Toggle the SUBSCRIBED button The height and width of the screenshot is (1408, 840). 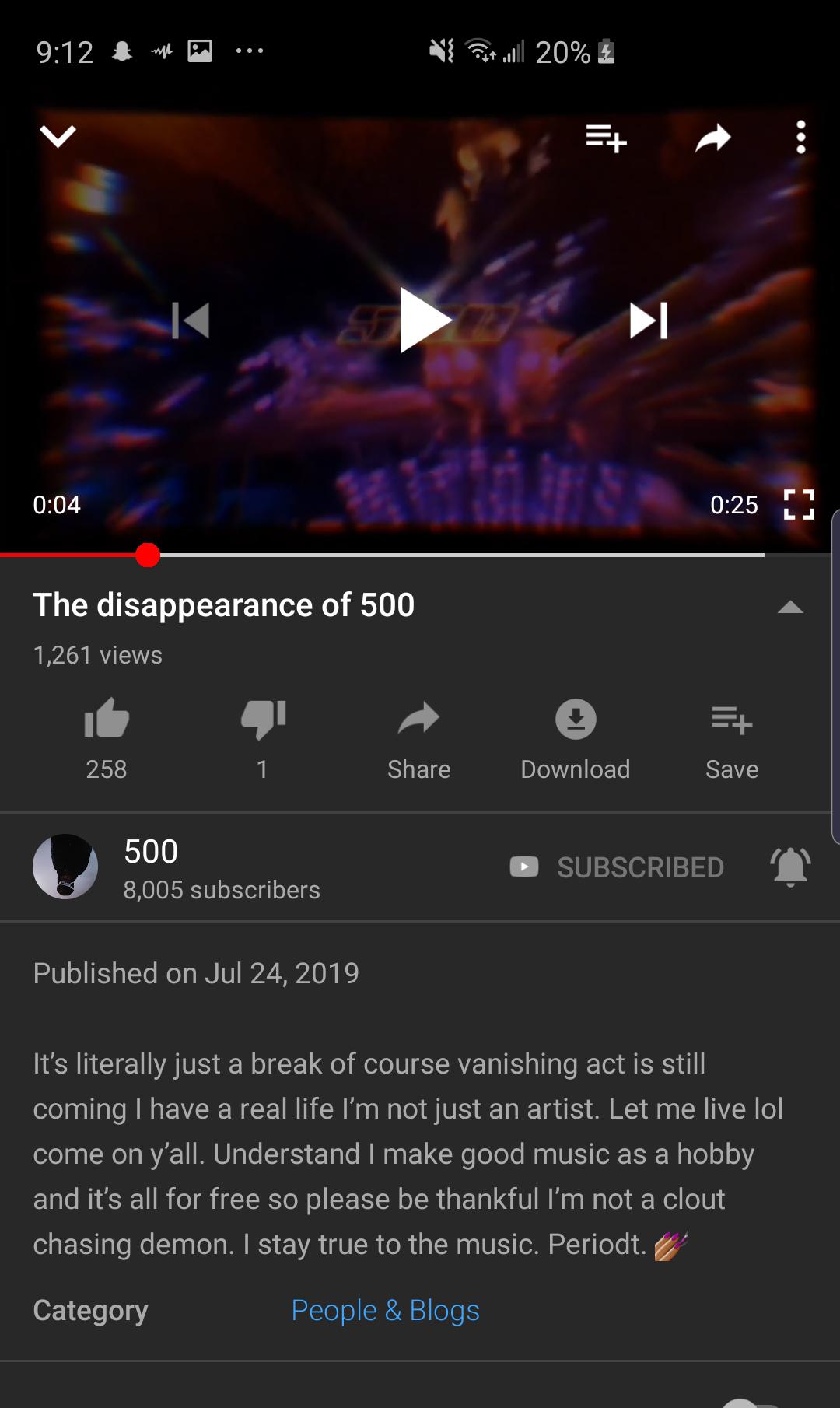click(617, 867)
